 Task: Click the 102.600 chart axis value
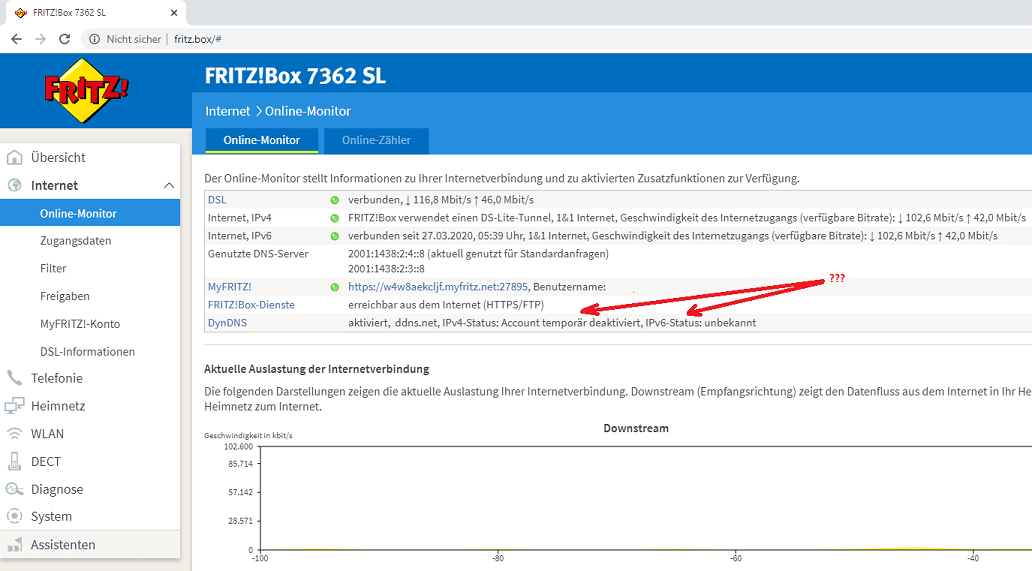coord(238,447)
